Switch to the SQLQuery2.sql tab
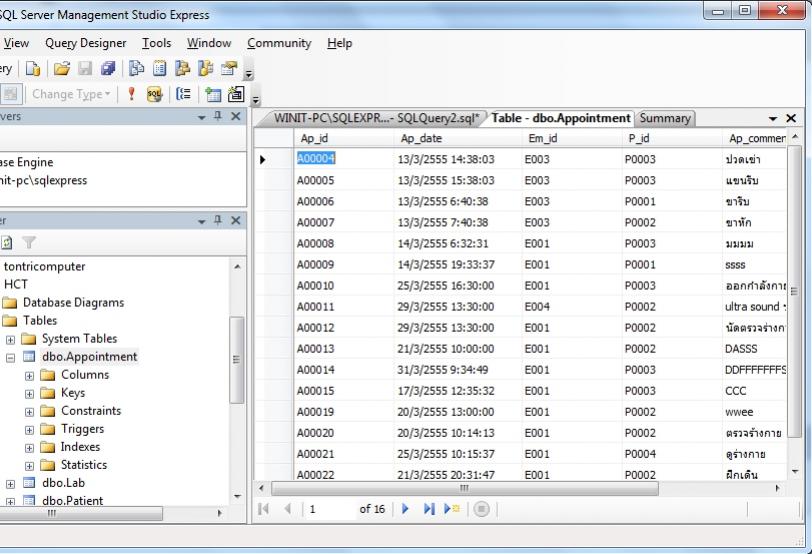 click(x=376, y=118)
